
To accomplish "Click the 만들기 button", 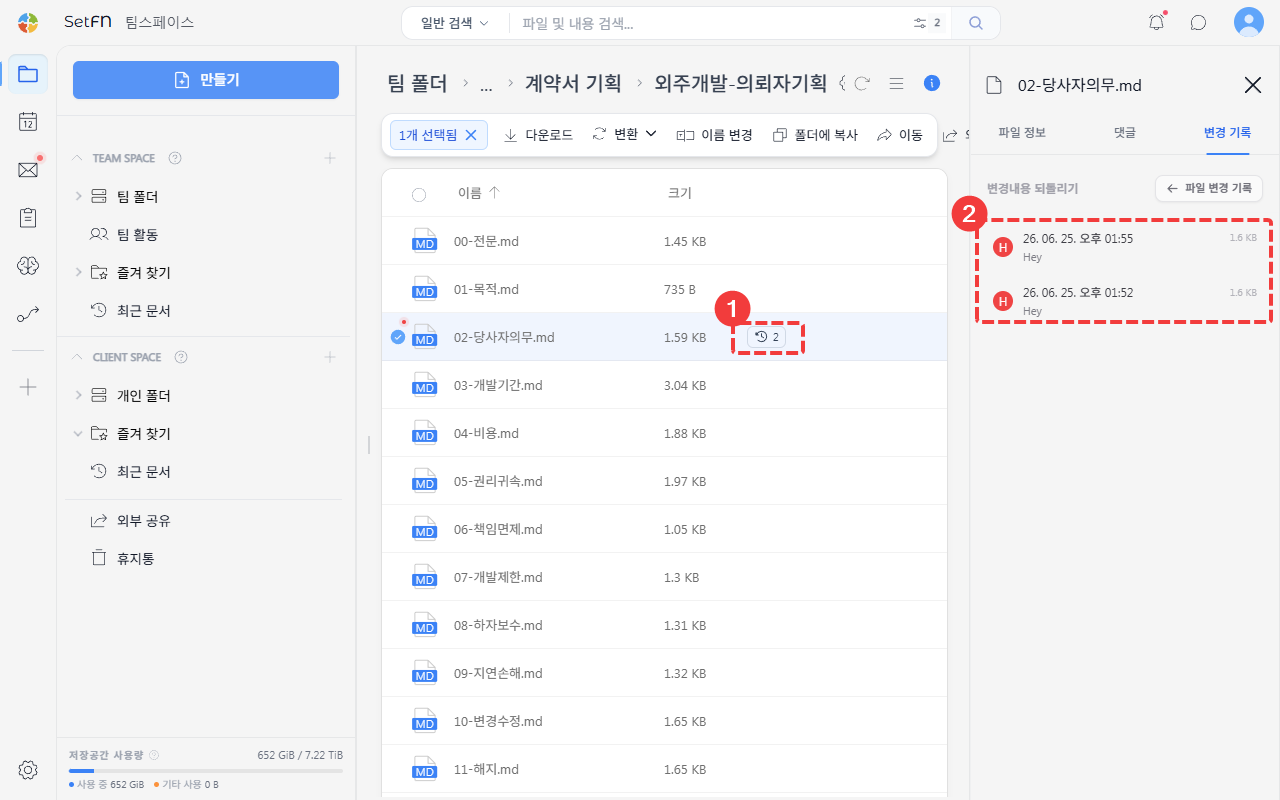I will point(206,80).
